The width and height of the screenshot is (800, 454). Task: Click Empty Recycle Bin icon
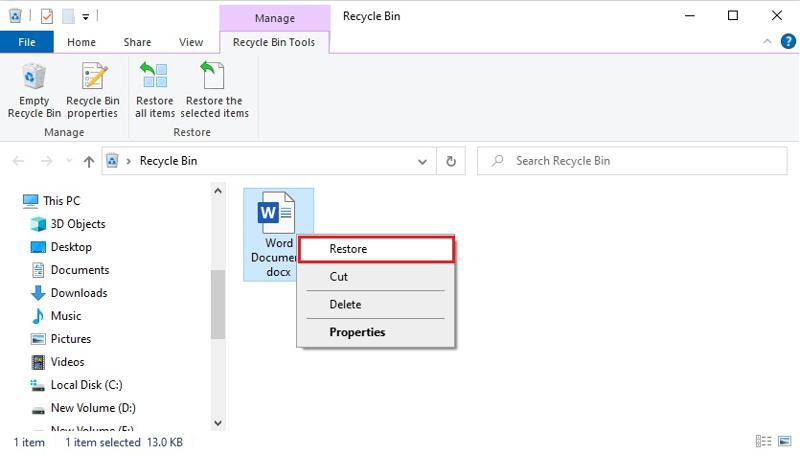click(34, 91)
